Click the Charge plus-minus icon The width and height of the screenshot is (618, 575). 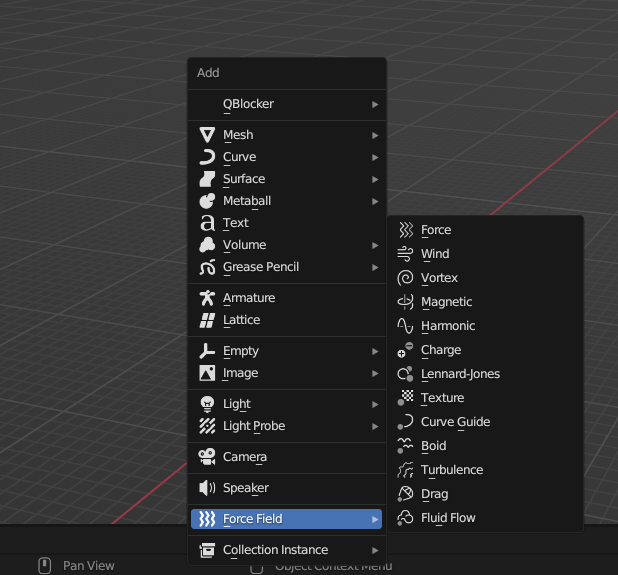pyautogui.click(x=405, y=350)
